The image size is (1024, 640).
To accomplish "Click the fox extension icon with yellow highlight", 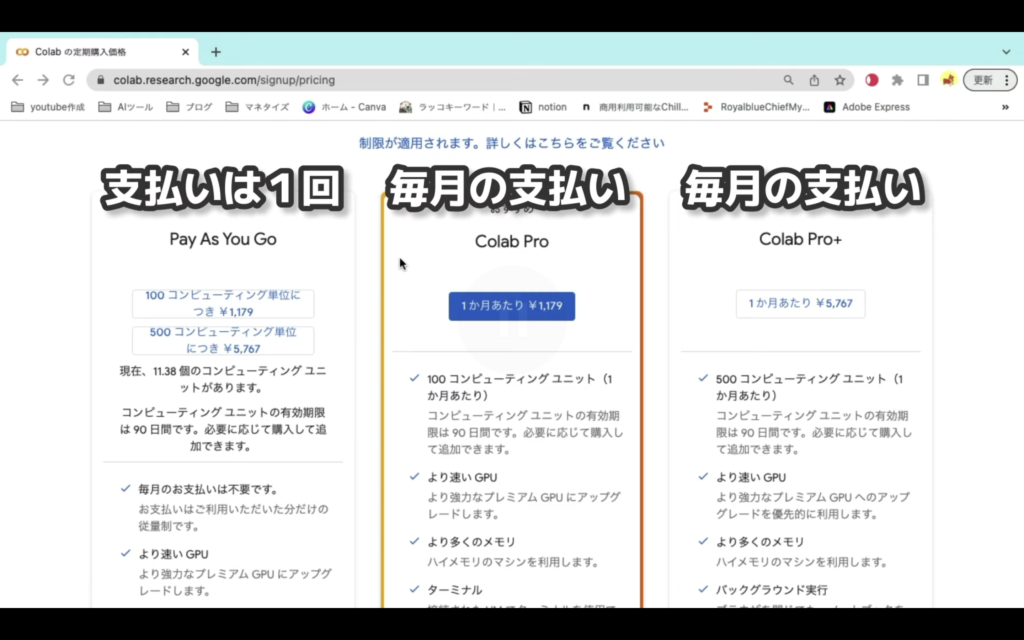I will pyautogui.click(x=950, y=80).
